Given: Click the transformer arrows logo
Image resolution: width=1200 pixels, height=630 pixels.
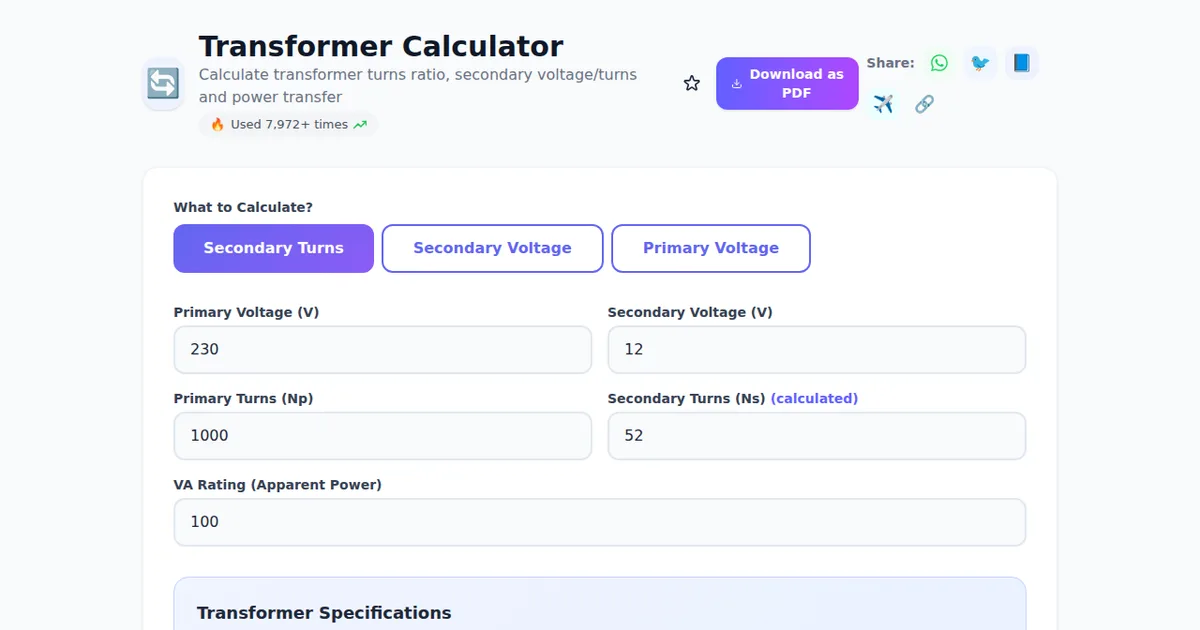Looking at the screenshot, I should 162,84.
